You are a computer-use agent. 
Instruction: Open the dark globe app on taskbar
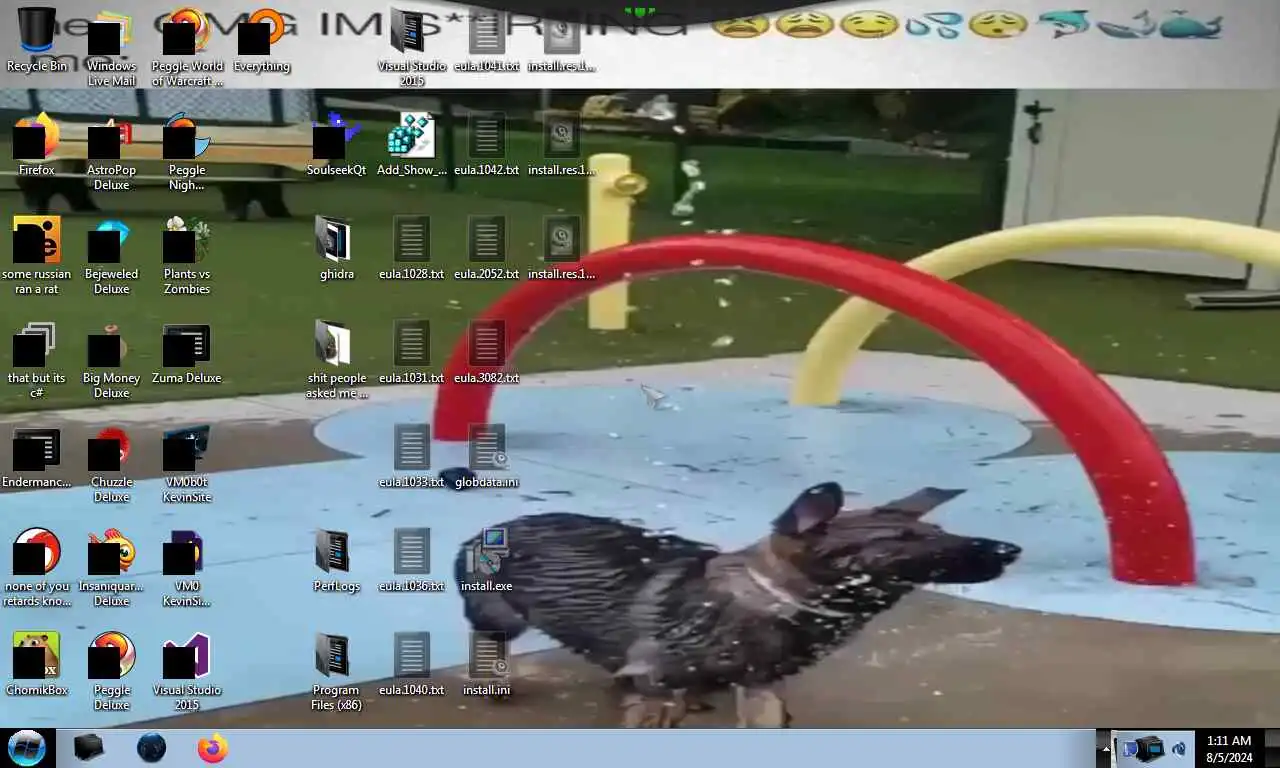pos(151,748)
